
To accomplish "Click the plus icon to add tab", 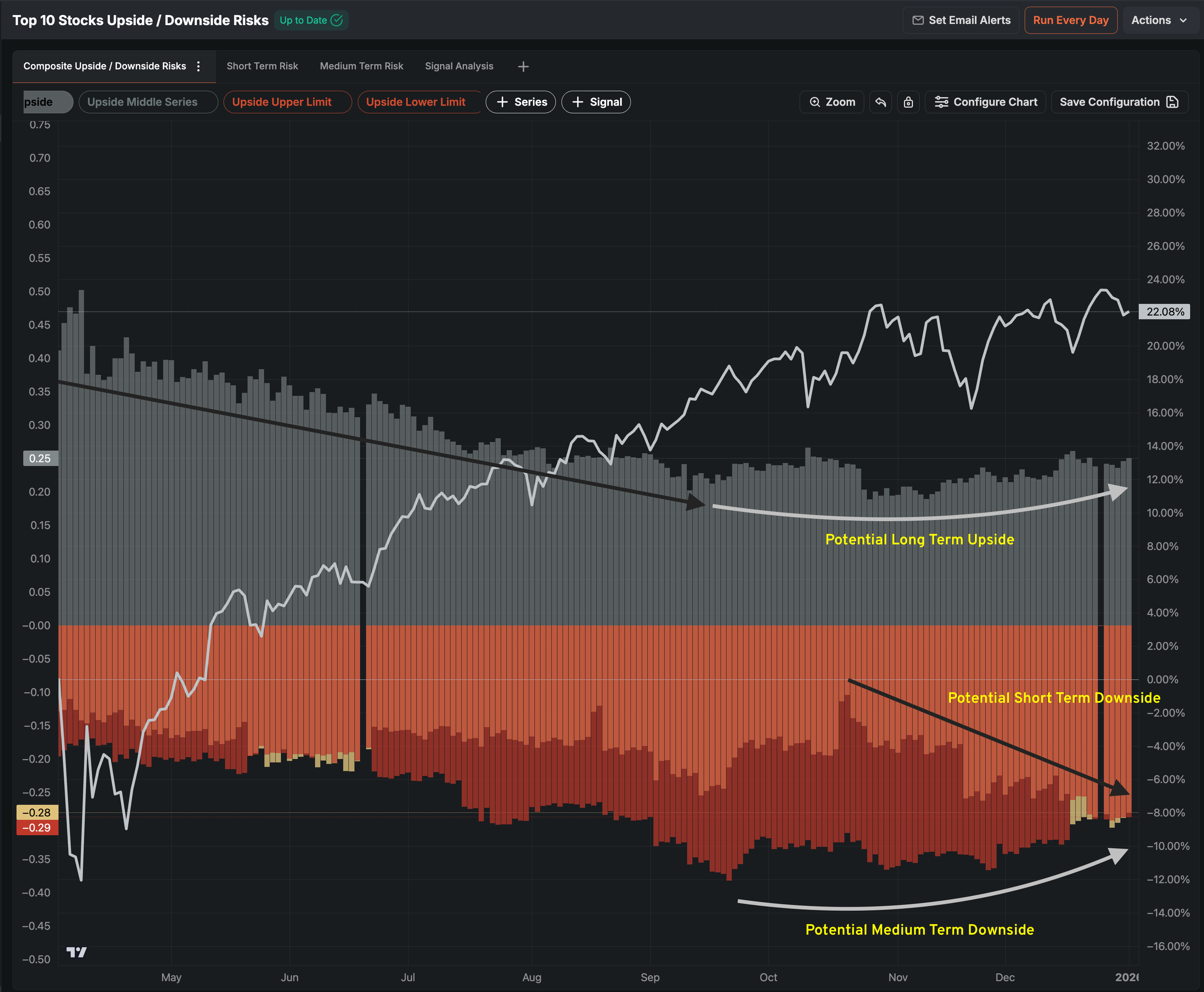I will click(523, 67).
